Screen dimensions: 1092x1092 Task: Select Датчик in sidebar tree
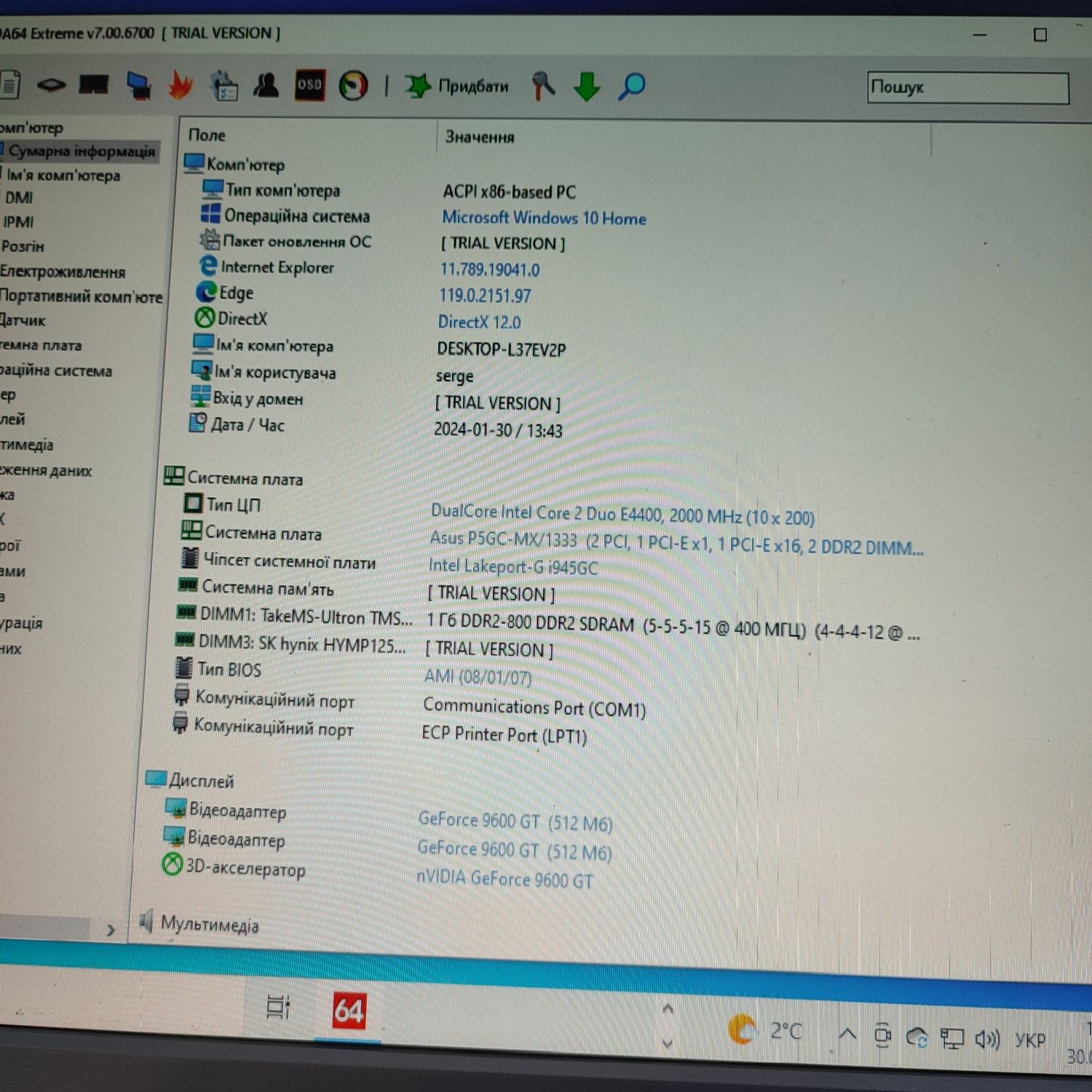click(x=23, y=320)
